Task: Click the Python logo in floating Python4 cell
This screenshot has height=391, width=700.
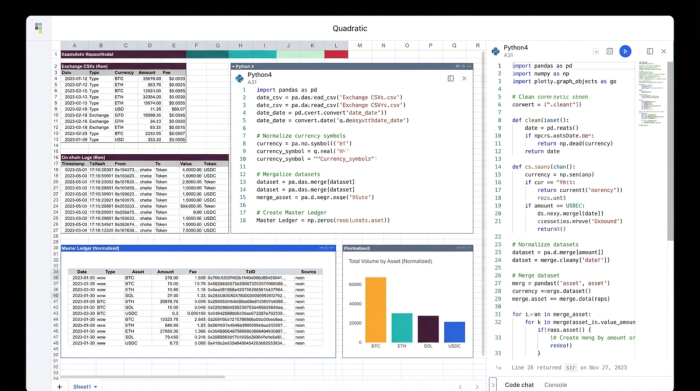Action: (x=239, y=78)
